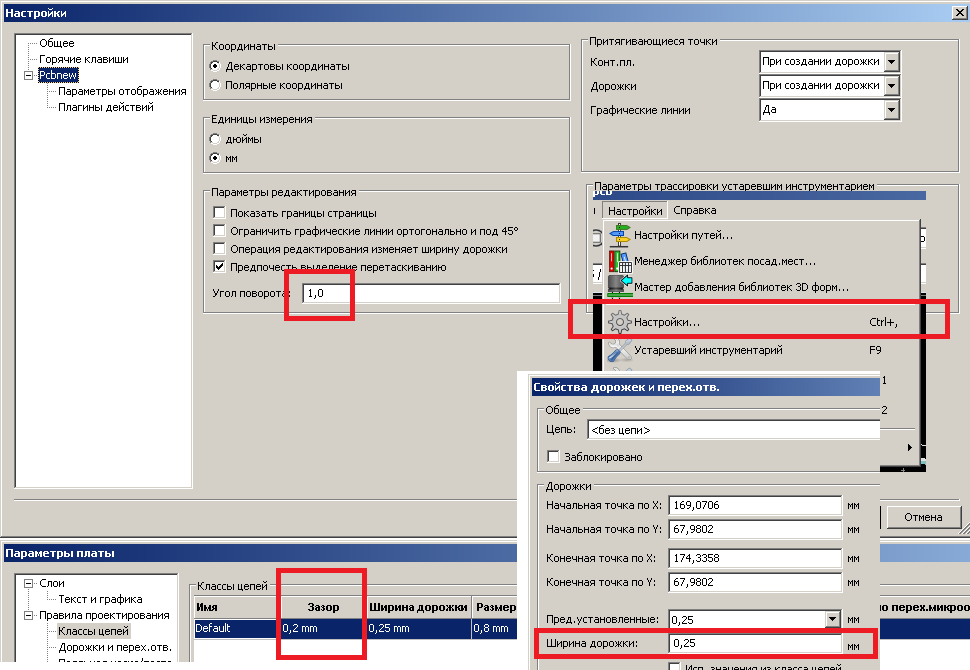Click the Начальная точка по Y field

click(755, 529)
